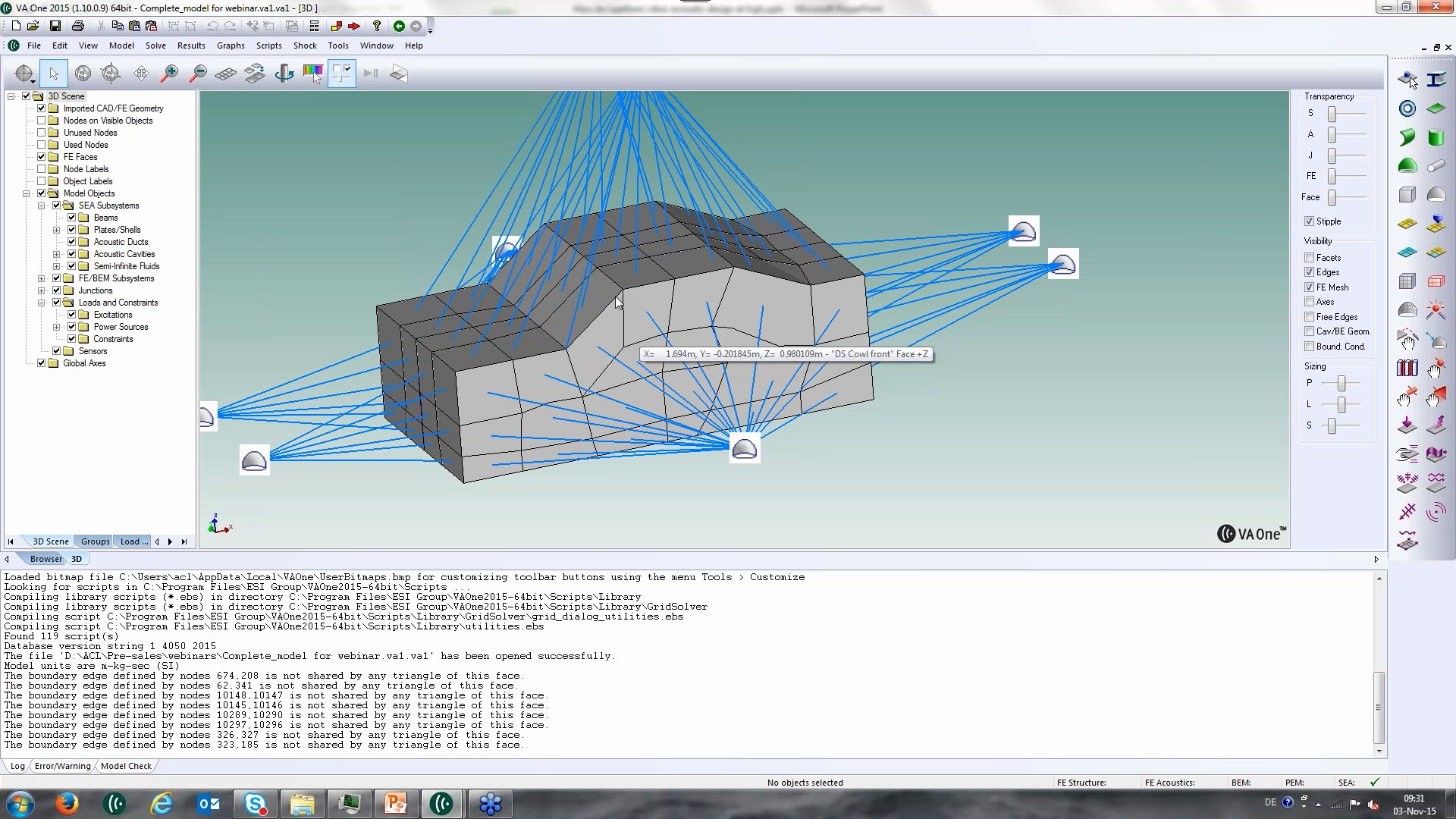Collapse the Loads and Constraints node
The image size is (1456, 819).
click(42, 303)
